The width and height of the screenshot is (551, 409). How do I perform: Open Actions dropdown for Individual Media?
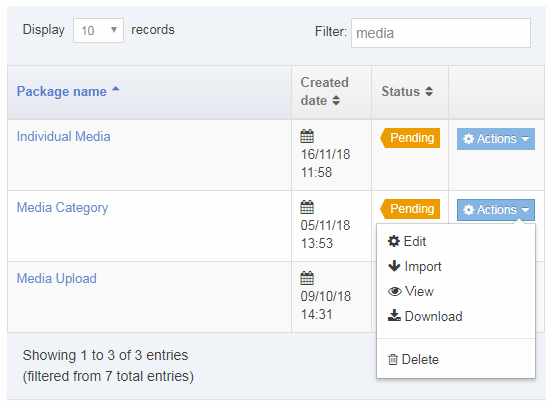tap(496, 139)
